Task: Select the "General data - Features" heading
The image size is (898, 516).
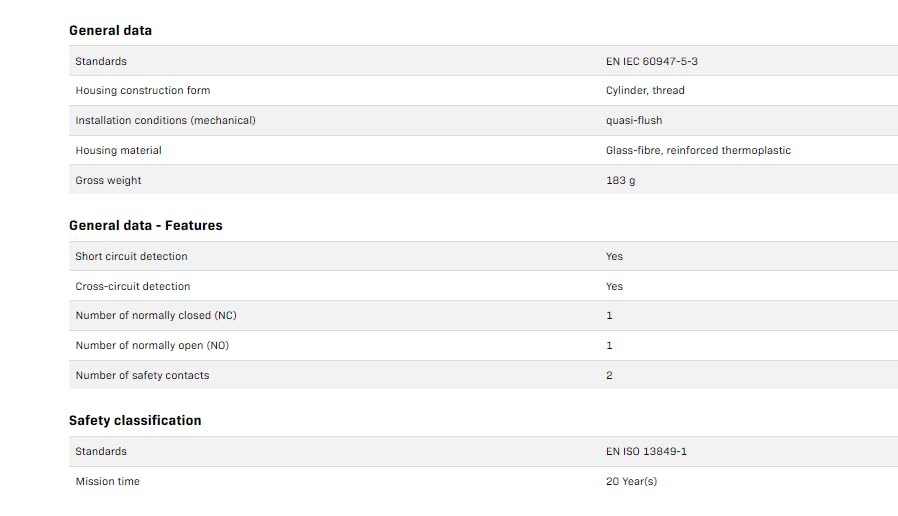Action: coord(145,225)
